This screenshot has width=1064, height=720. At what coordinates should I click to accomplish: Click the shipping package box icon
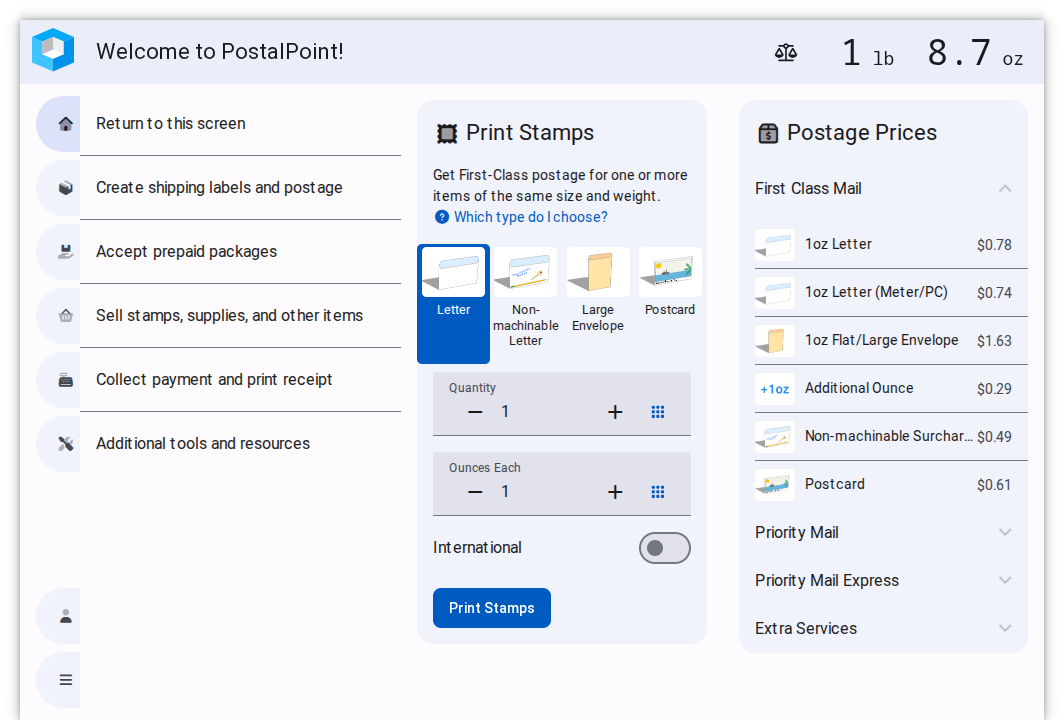tap(66, 188)
